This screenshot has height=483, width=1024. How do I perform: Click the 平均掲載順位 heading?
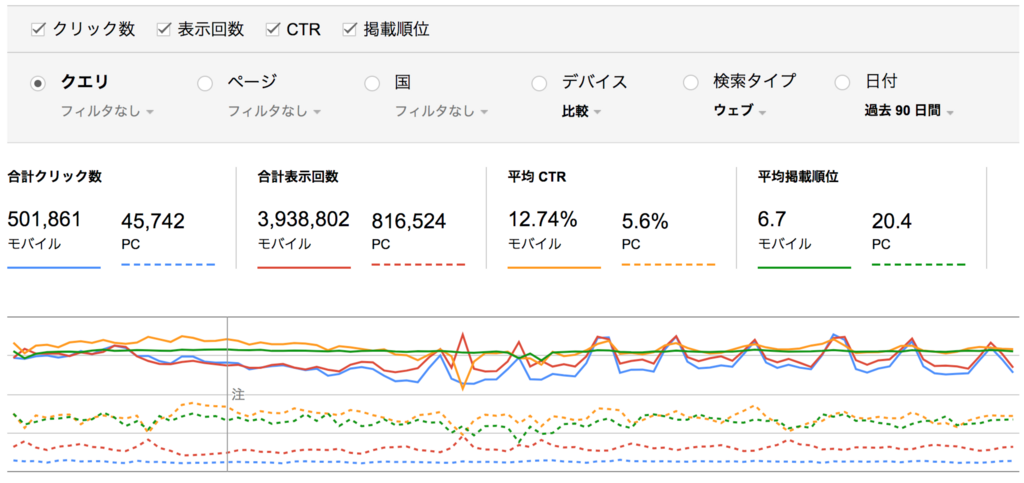click(x=799, y=177)
